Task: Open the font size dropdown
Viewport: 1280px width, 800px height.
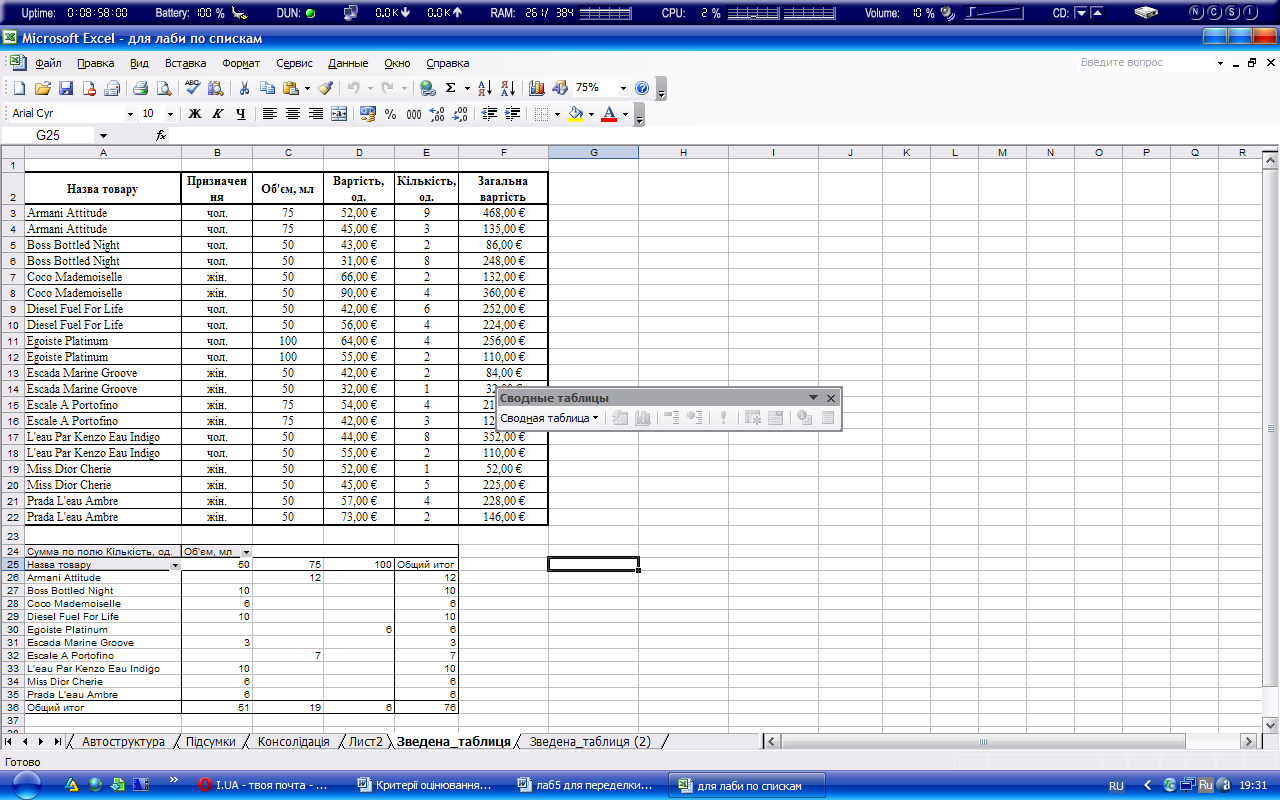Action: click(170, 114)
